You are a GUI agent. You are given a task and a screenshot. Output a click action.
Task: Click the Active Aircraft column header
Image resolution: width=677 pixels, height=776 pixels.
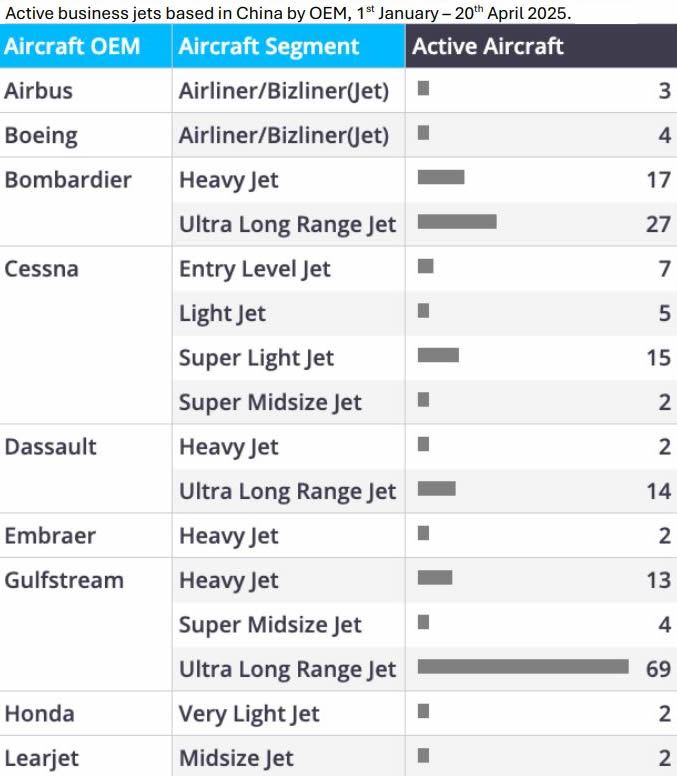point(541,46)
